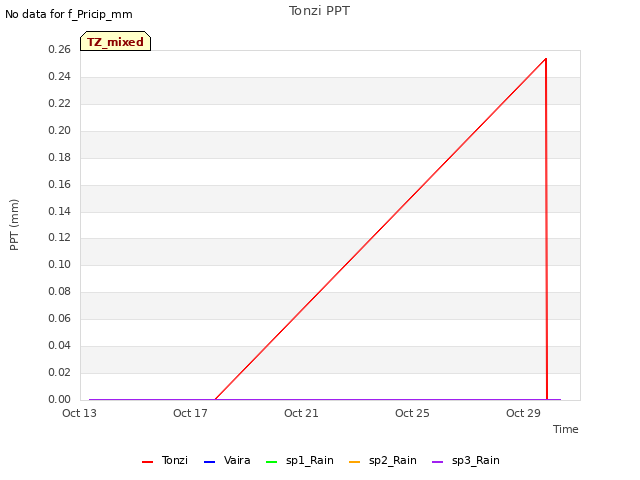Click the 0.24 y-axis tick label
This screenshot has height=480, width=640.
coord(60,76)
